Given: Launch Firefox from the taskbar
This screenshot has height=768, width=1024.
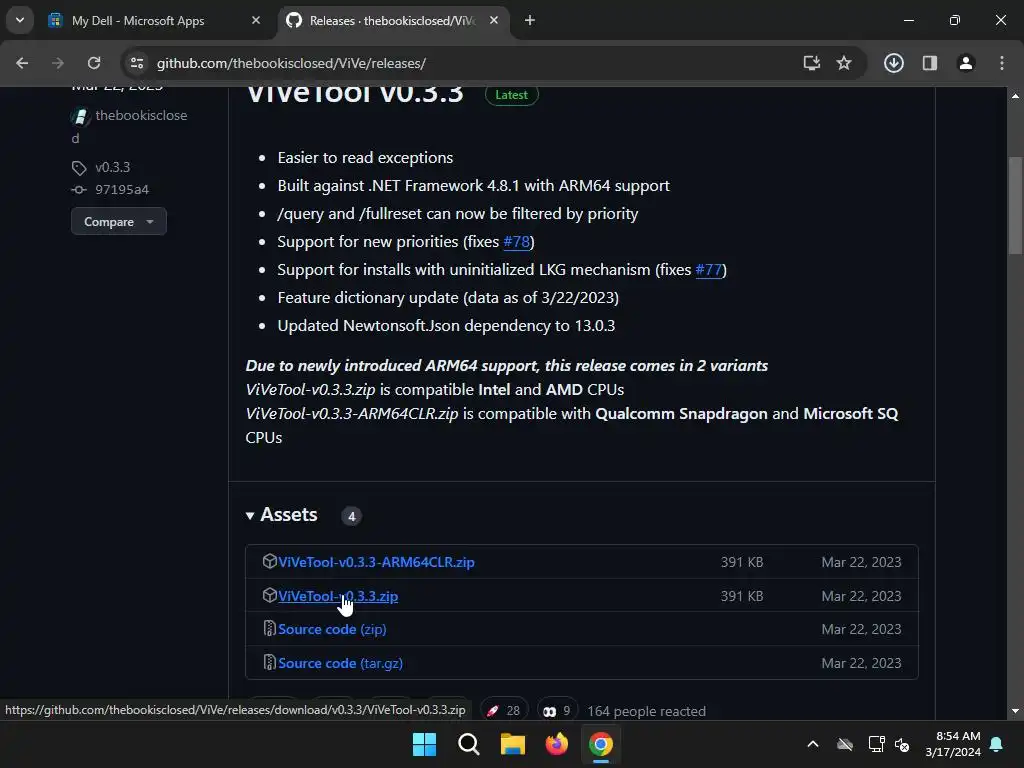Looking at the screenshot, I should coord(556,744).
